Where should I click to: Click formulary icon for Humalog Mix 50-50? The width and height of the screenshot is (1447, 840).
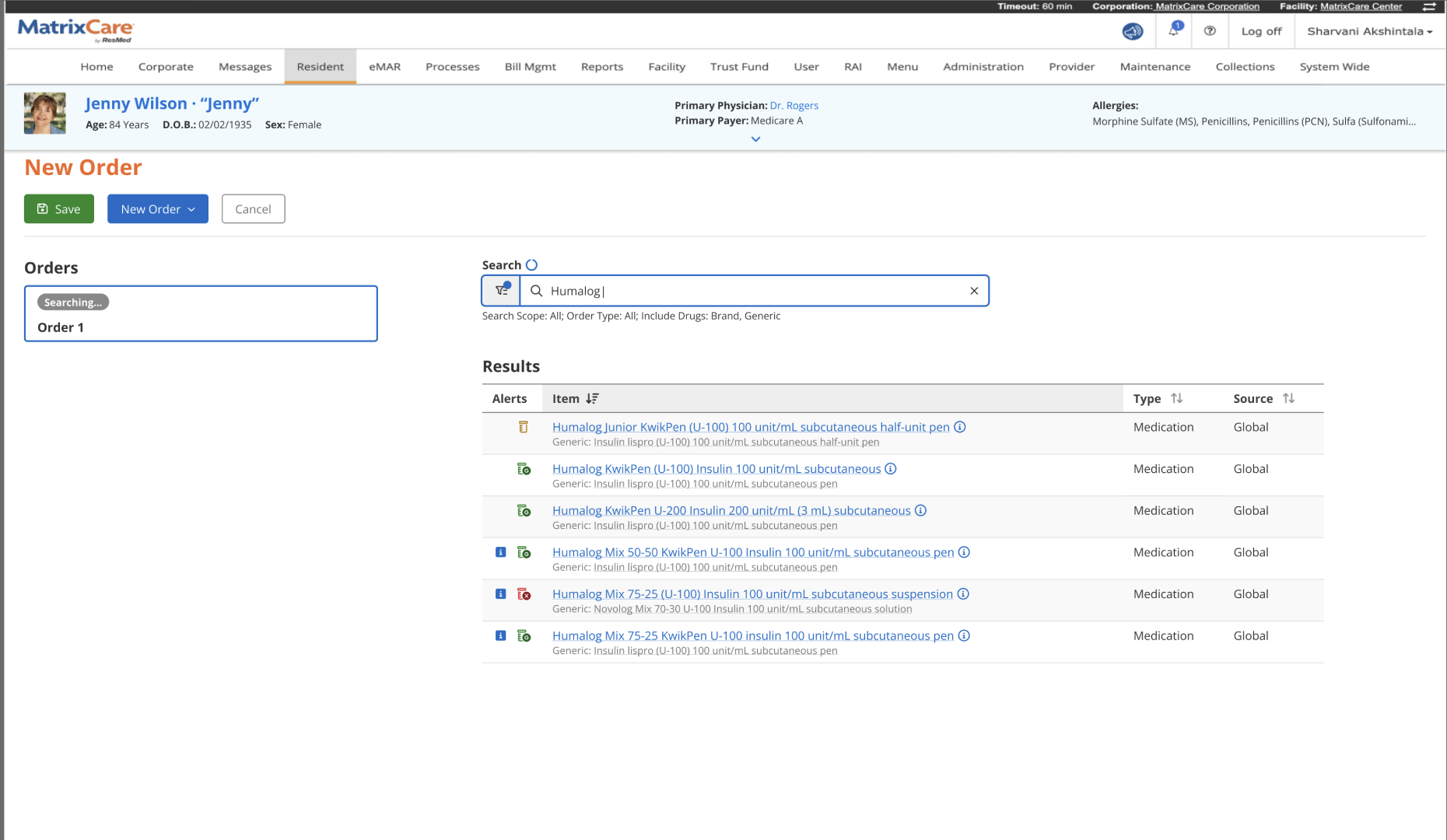point(524,552)
